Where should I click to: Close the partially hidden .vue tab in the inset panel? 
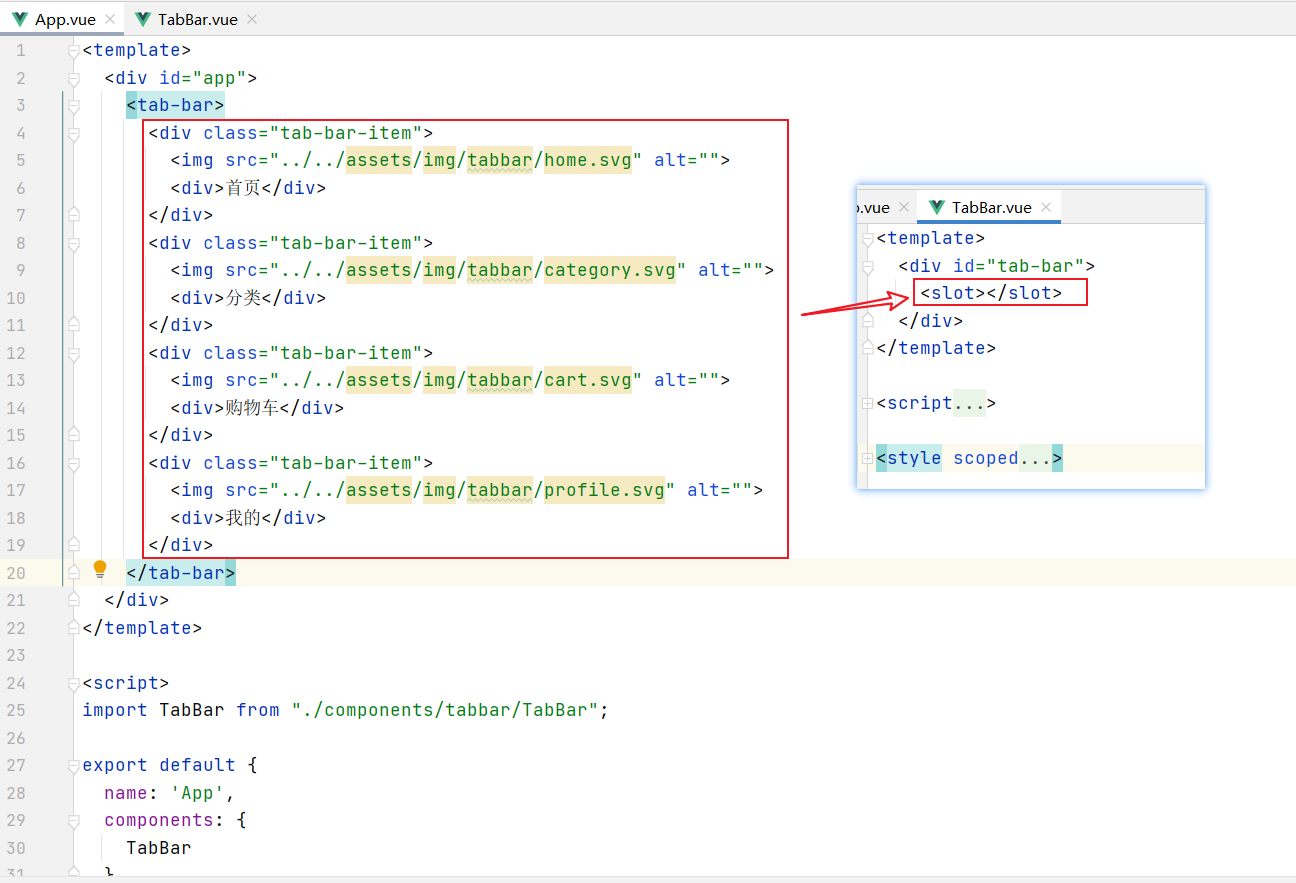[x=903, y=207]
